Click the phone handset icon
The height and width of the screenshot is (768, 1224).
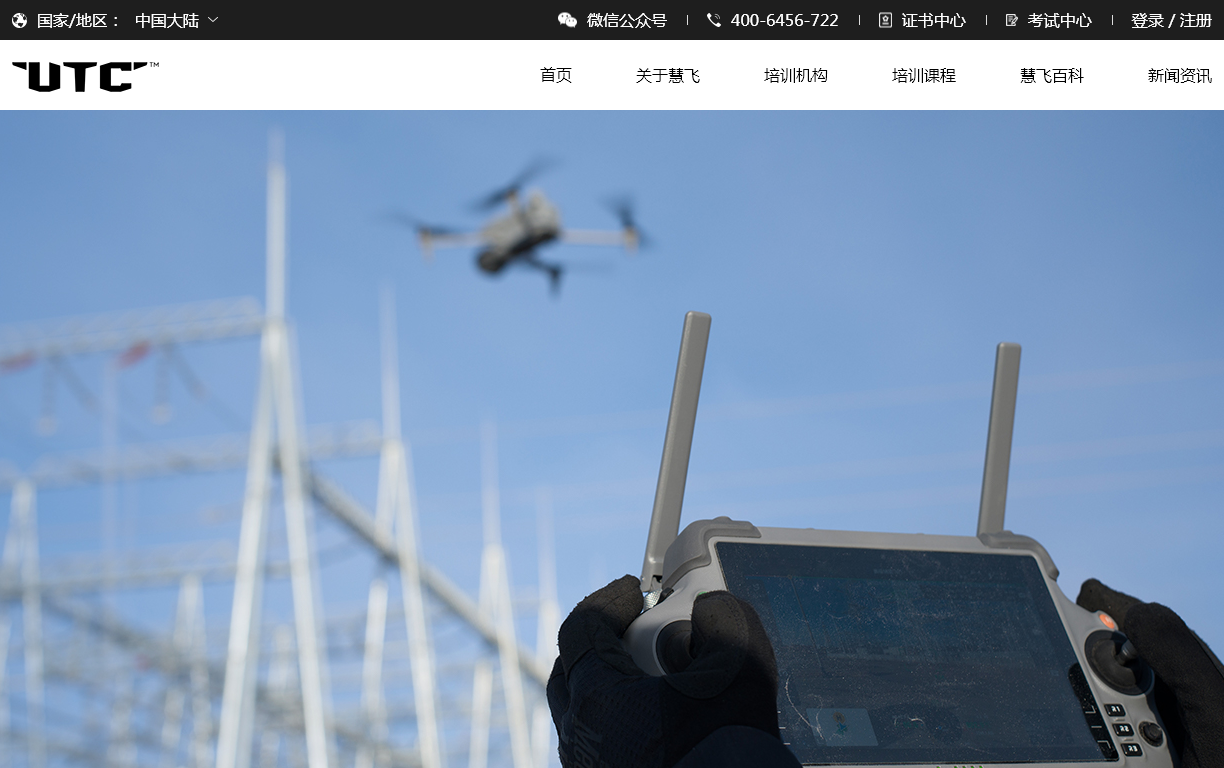(713, 20)
